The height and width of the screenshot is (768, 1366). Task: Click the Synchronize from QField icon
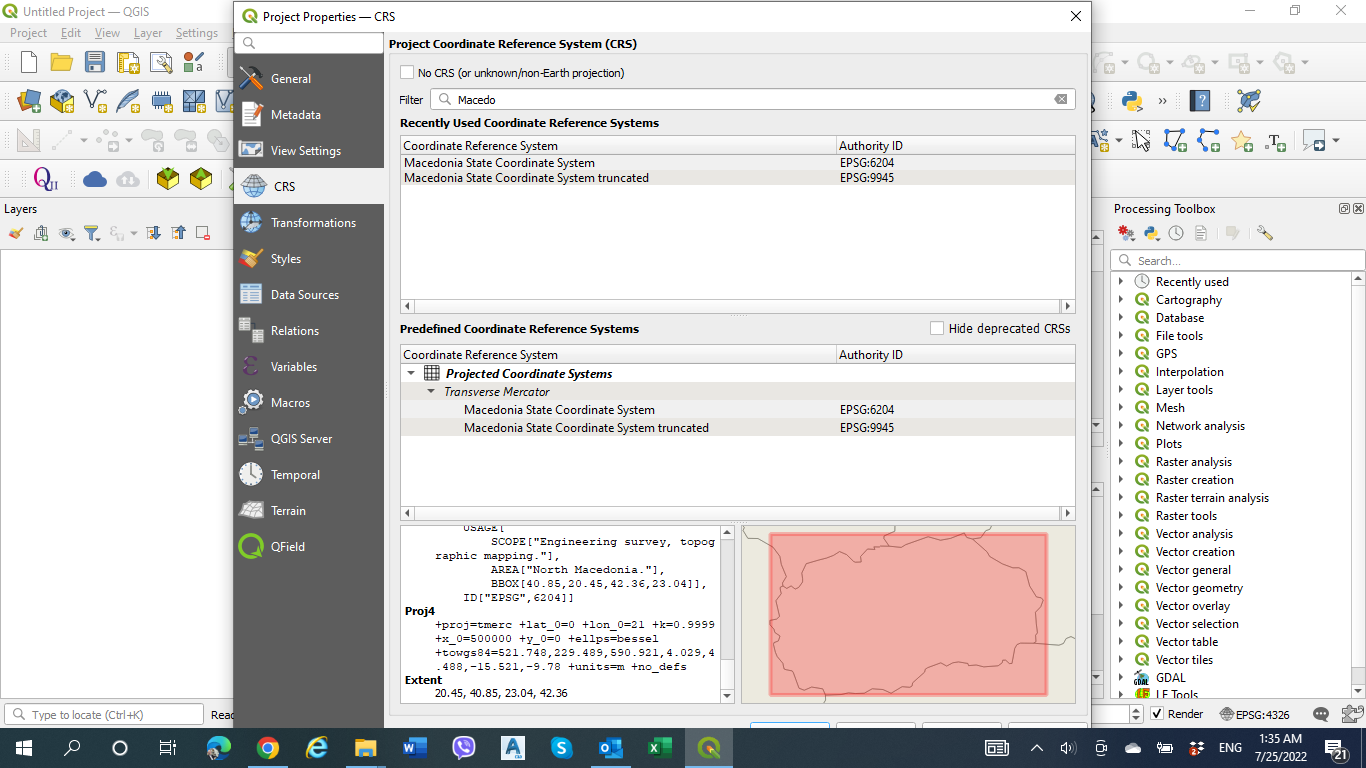click(x=201, y=179)
